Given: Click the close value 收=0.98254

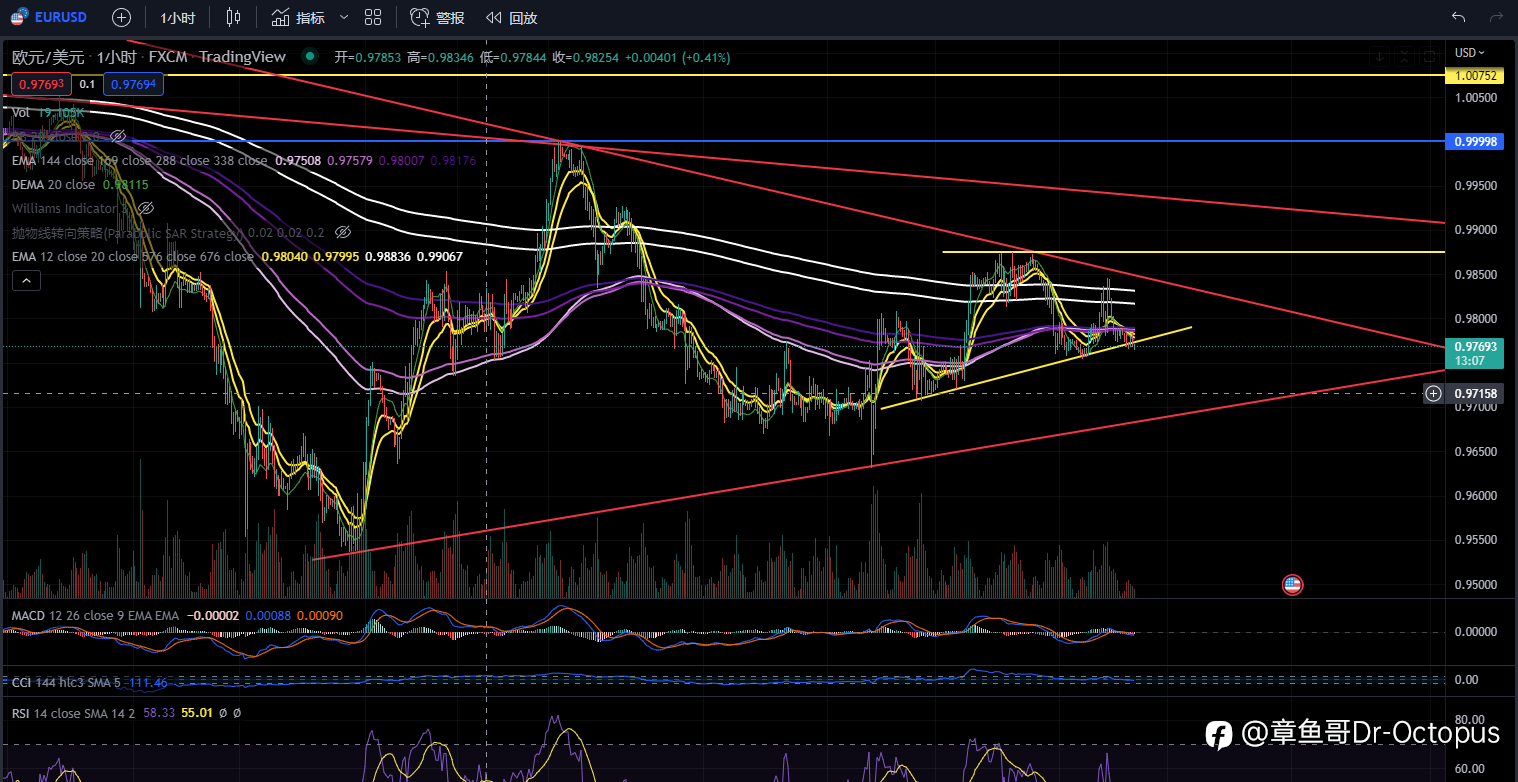Looking at the screenshot, I should 585,57.
